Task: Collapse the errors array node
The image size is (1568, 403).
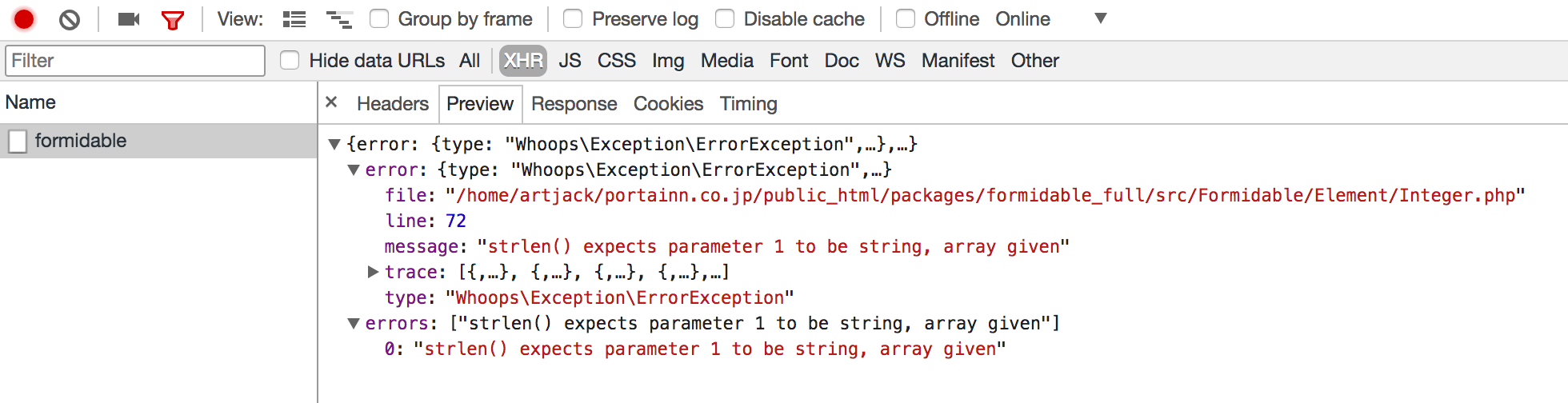Action: (x=354, y=323)
